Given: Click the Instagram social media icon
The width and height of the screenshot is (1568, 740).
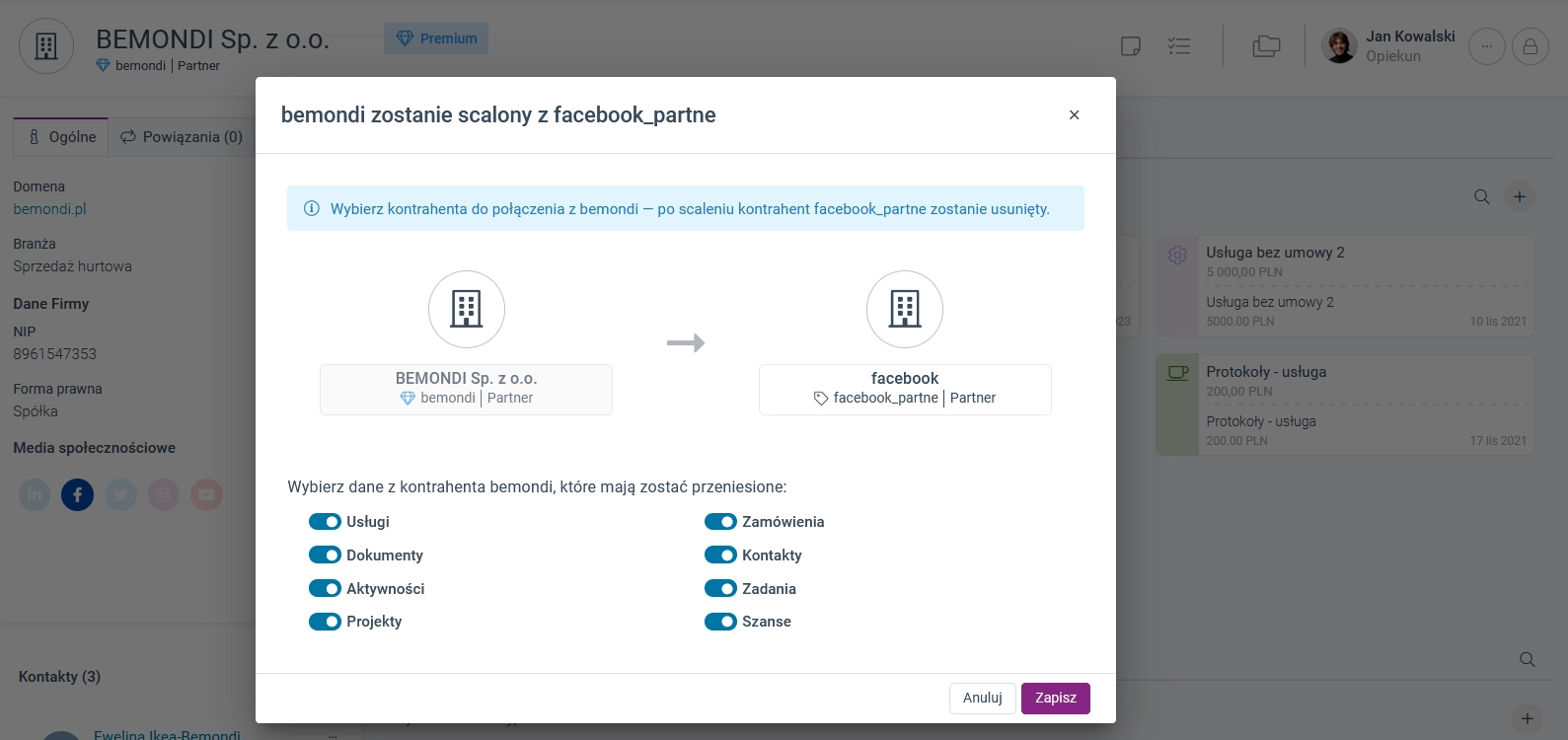Looking at the screenshot, I should (164, 494).
